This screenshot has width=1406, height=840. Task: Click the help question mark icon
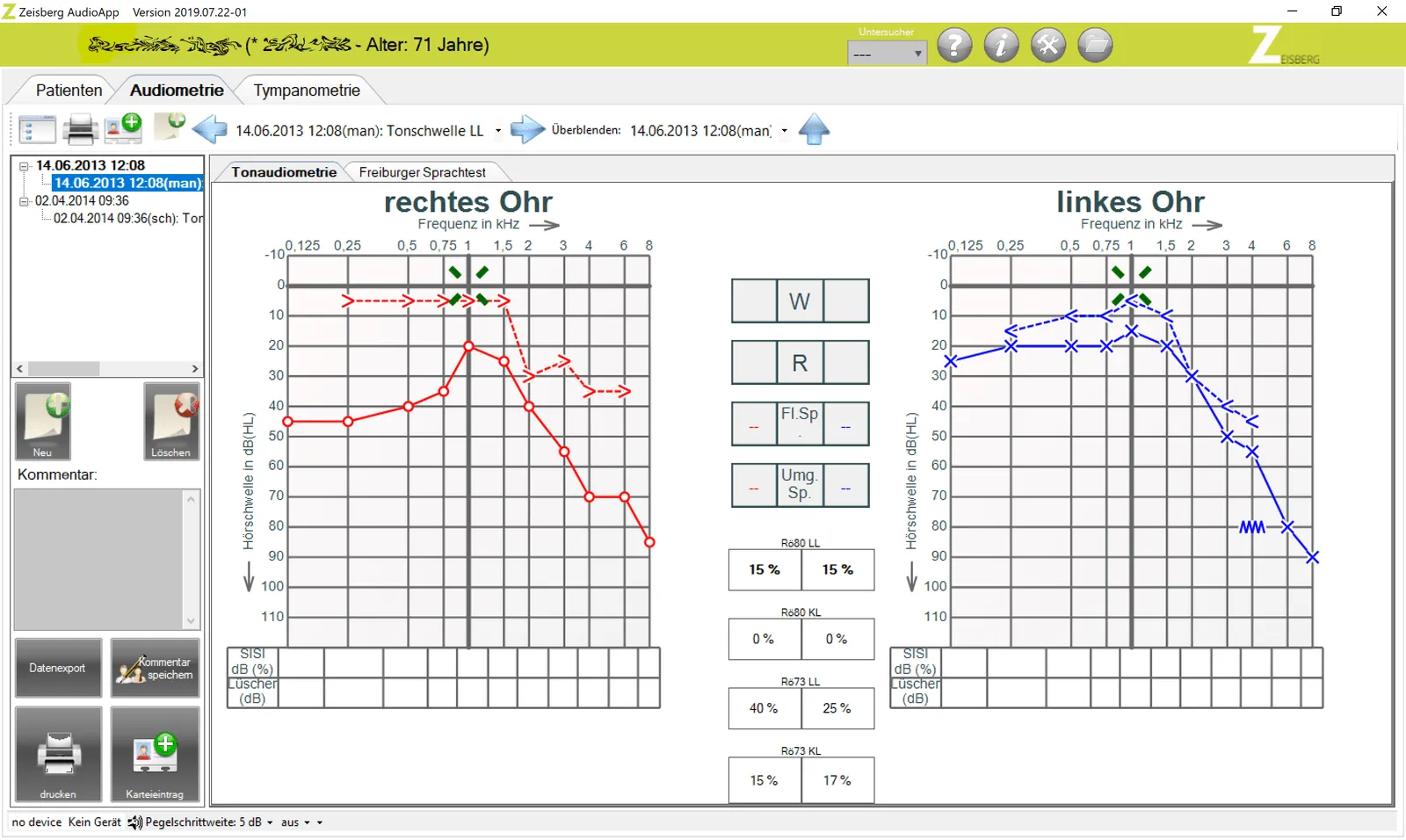(x=954, y=45)
